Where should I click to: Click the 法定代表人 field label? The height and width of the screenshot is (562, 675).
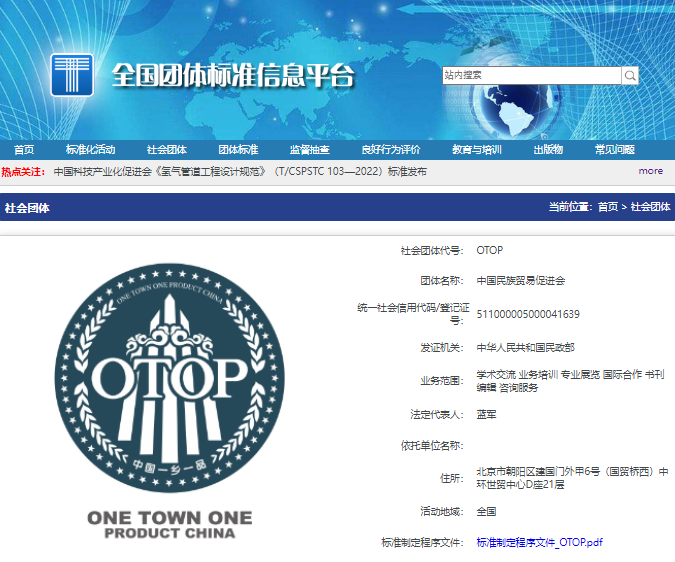[437, 414]
